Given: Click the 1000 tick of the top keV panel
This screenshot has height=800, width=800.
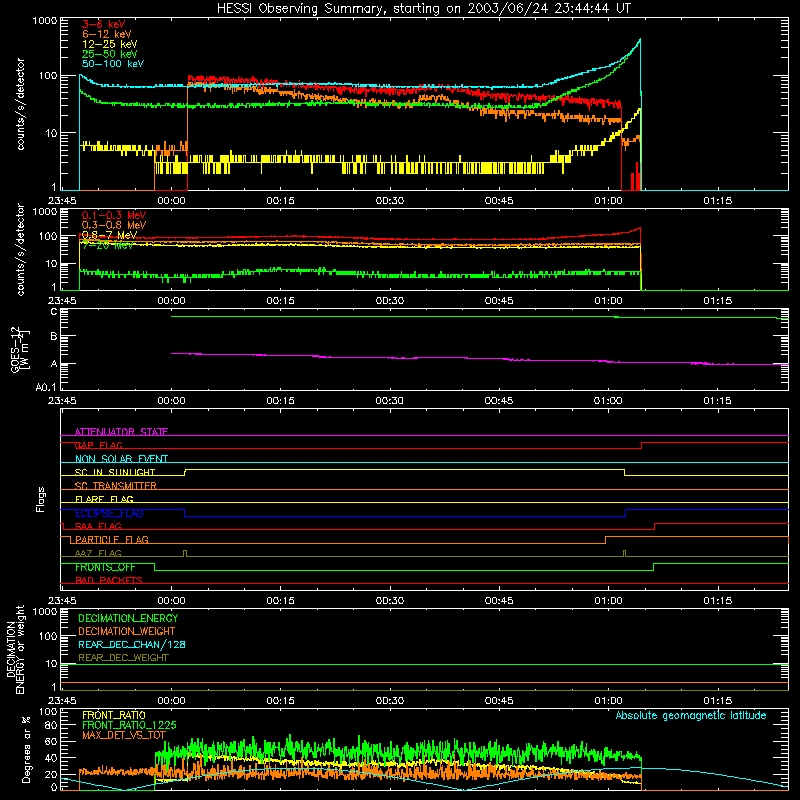Looking at the screenshot, I should pos(45,21).
